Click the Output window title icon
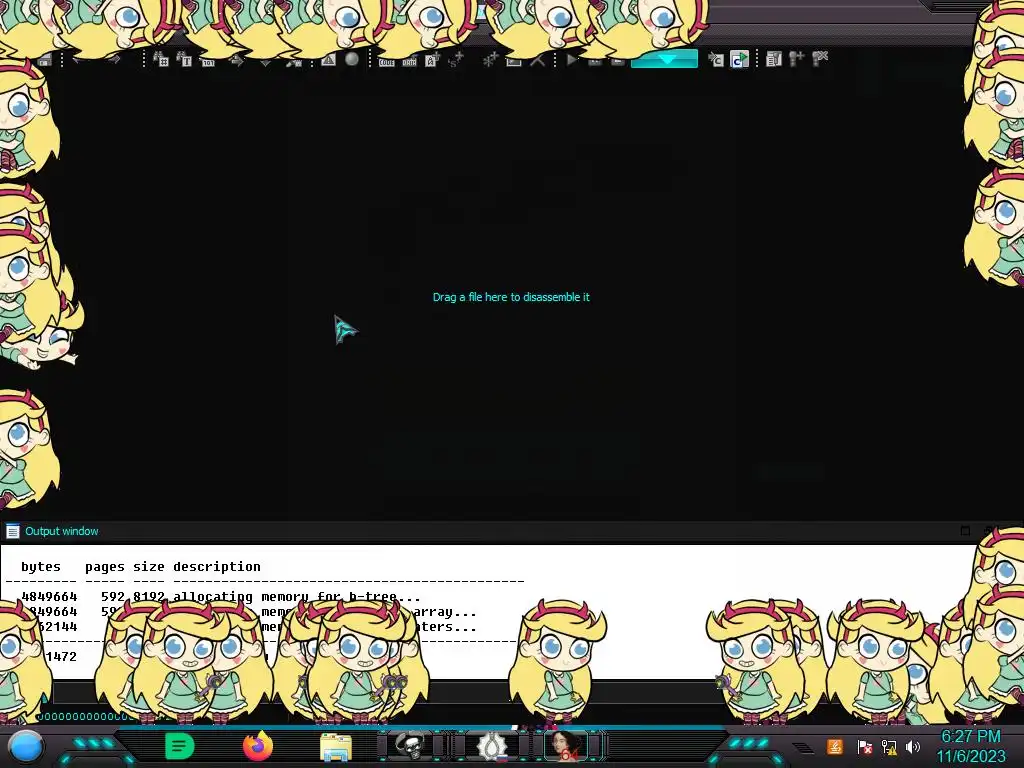The width and height of the screenshot is (1024, 768). click(12, 531)
